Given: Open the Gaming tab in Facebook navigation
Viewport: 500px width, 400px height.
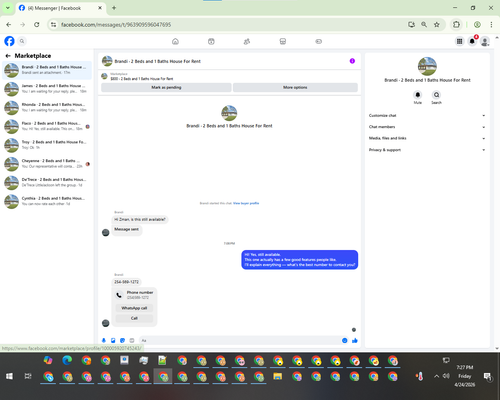Looking at the screenshot, I should [318, 41].
